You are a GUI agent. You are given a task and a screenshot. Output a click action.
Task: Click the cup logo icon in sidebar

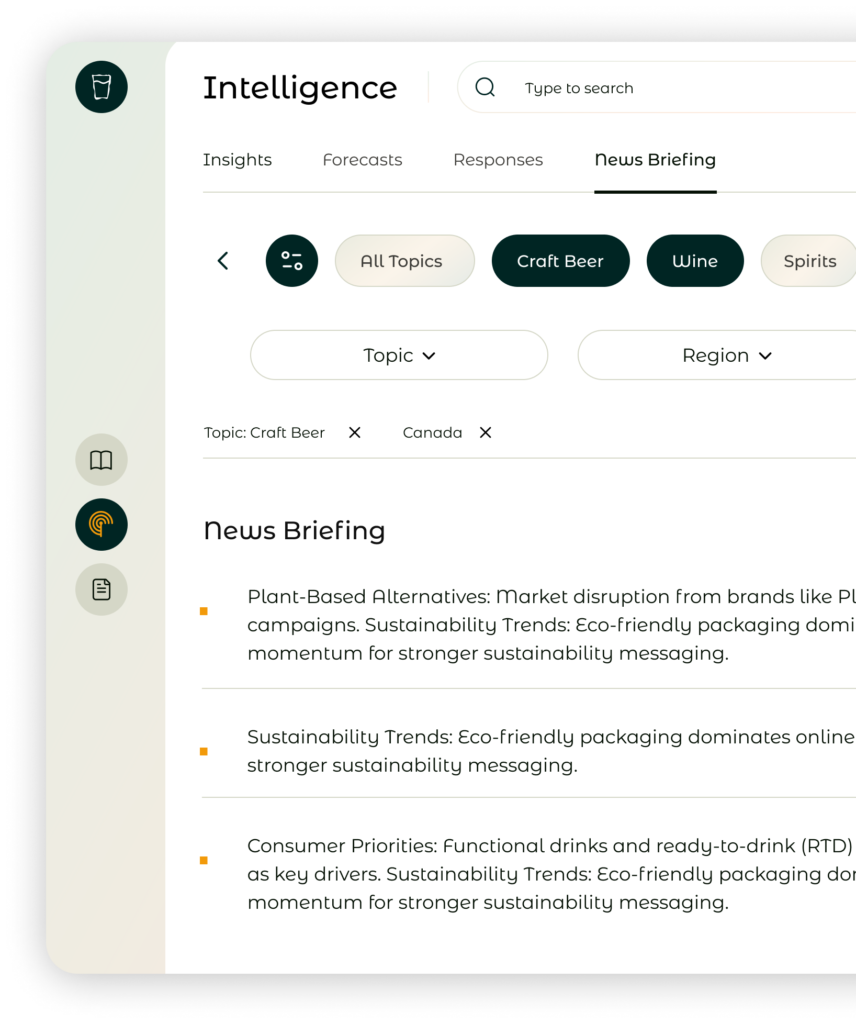(101, 87)
